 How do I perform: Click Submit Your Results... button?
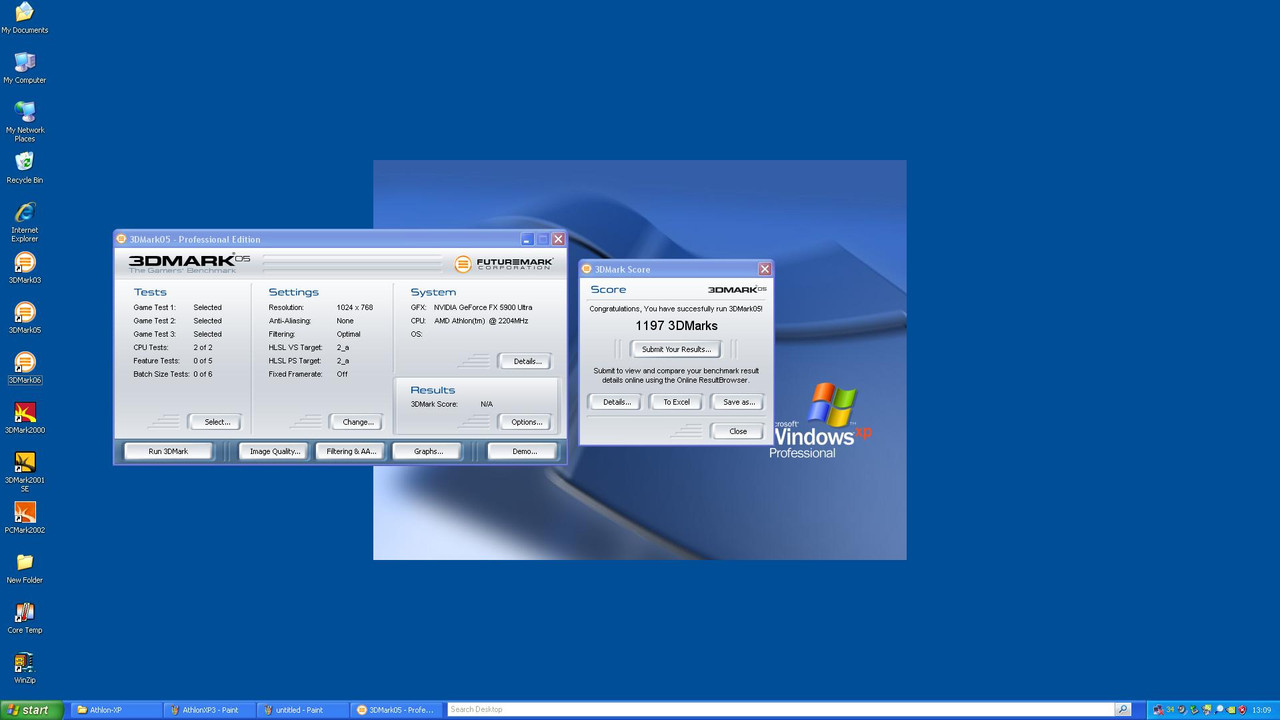(676, 349)
